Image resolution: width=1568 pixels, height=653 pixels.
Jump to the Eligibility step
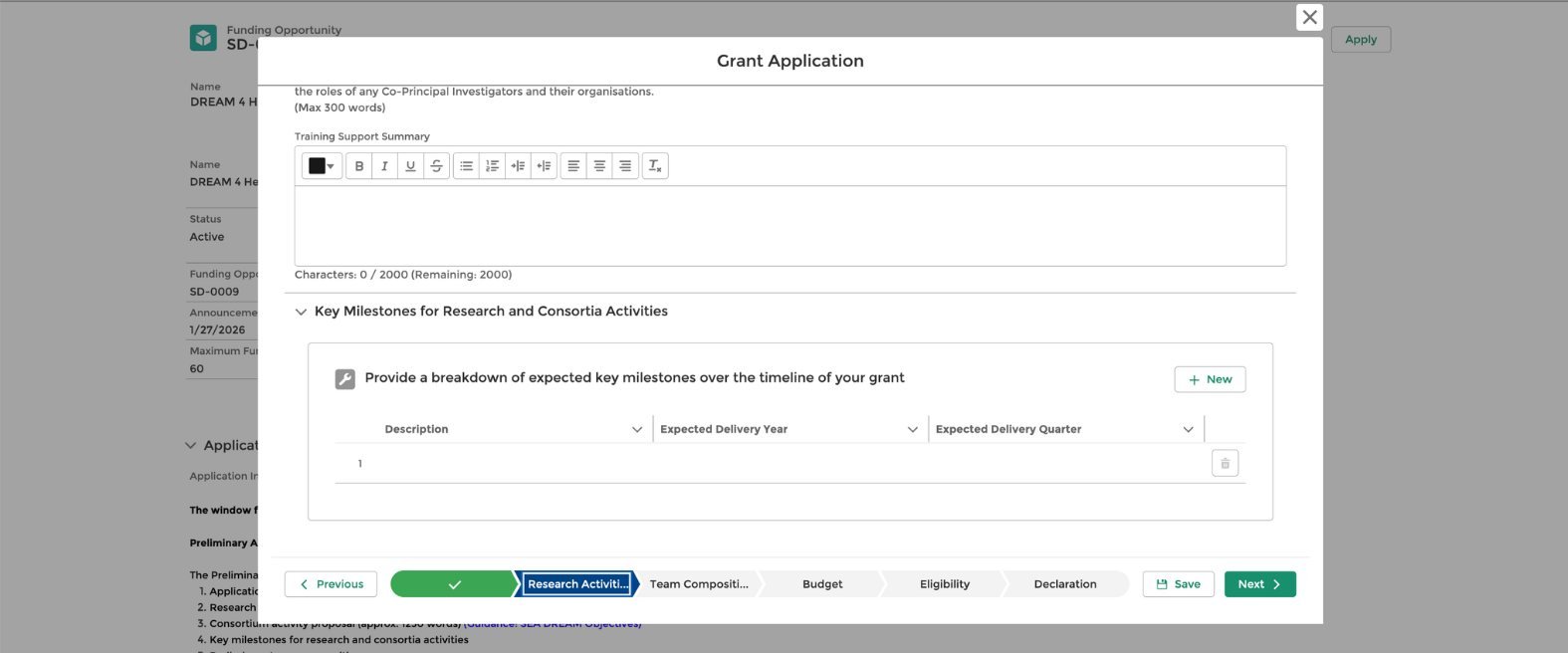[945, 584]
